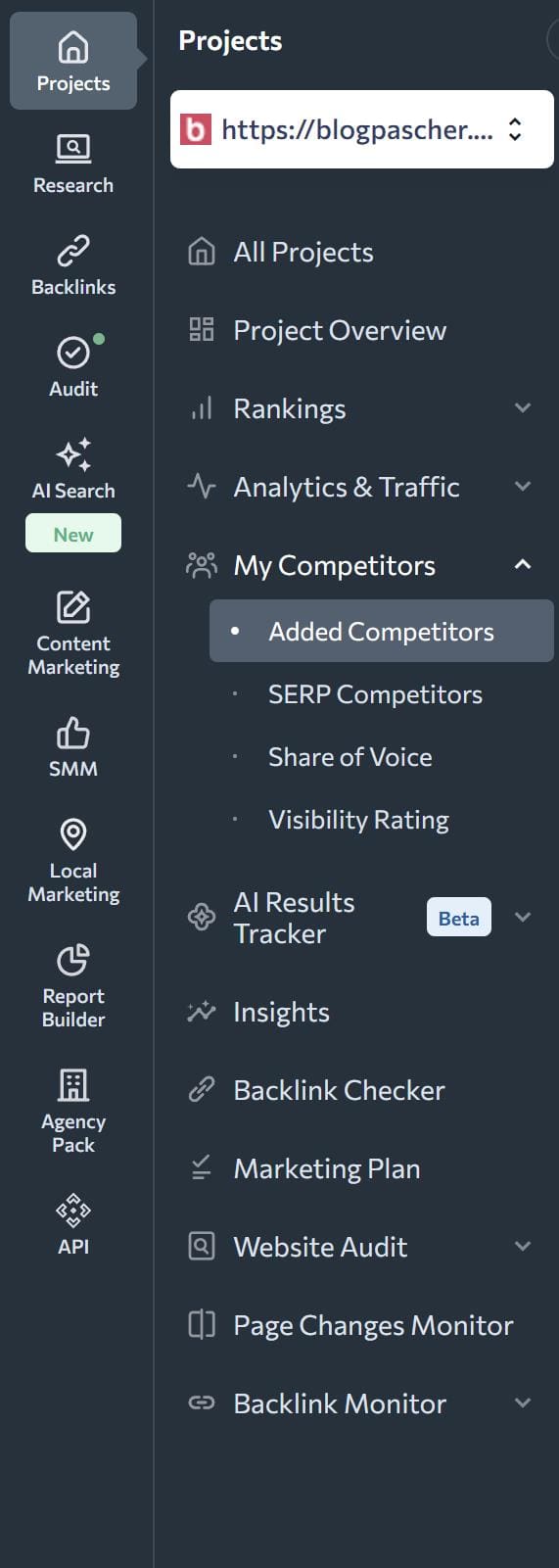
Task: Expand Analytics & Traffic chevron
Action: pos(523,487)
